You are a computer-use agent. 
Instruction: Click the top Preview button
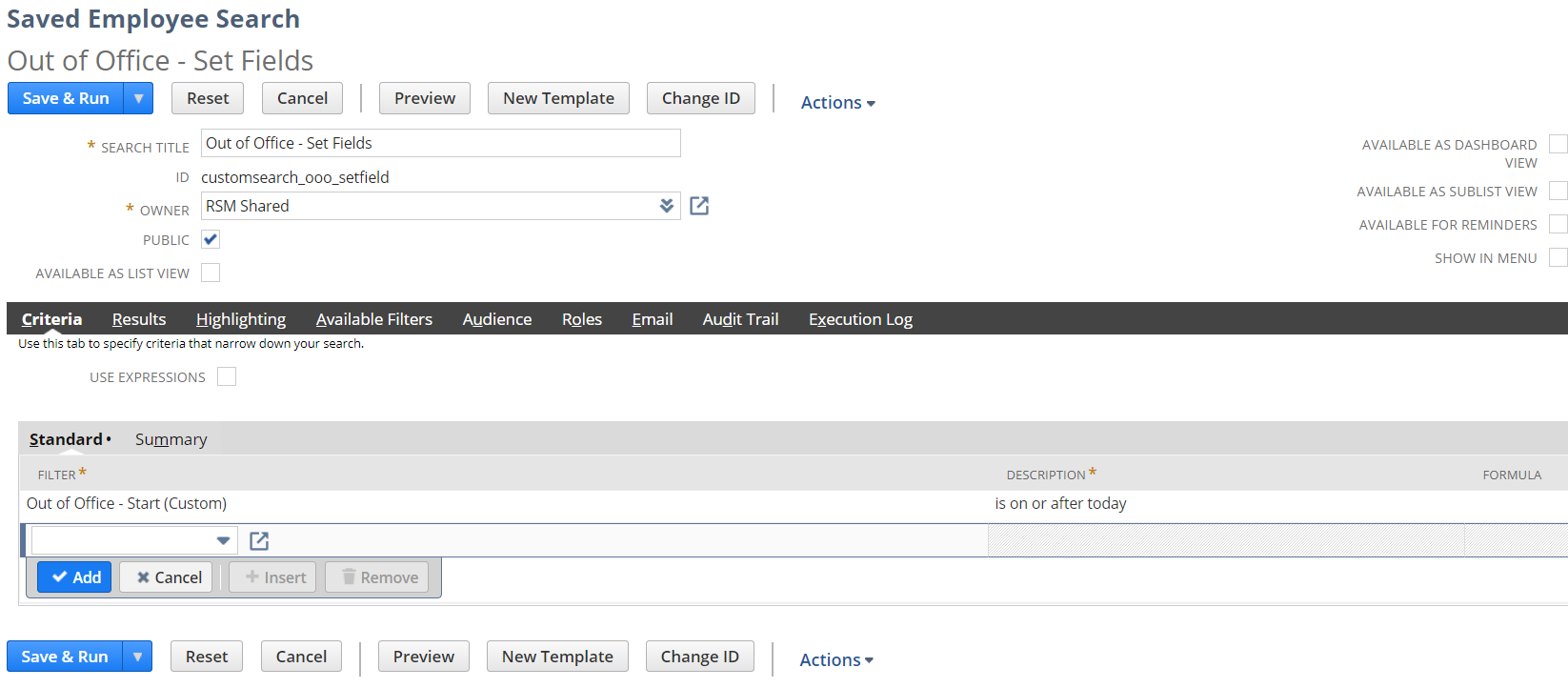point(425,98)
